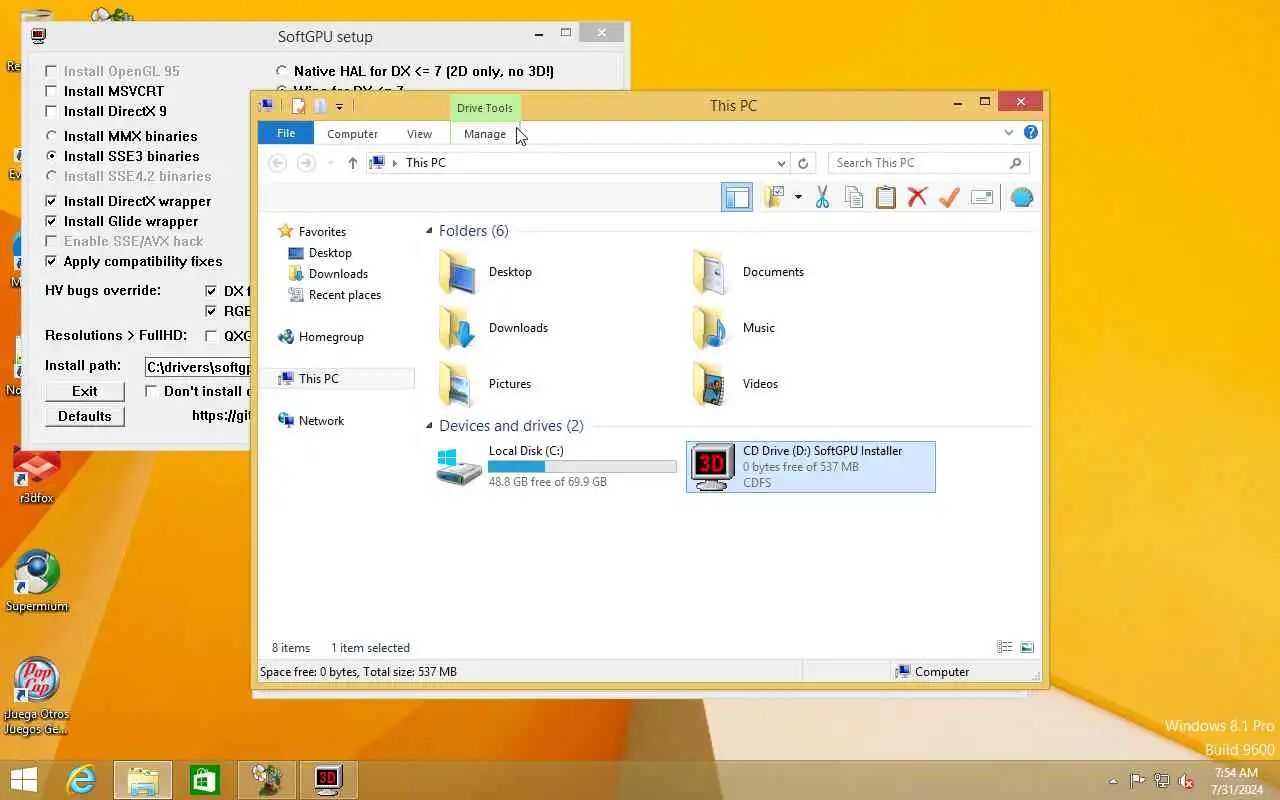Go up one level with up arrow

click(x=352, y=163)
